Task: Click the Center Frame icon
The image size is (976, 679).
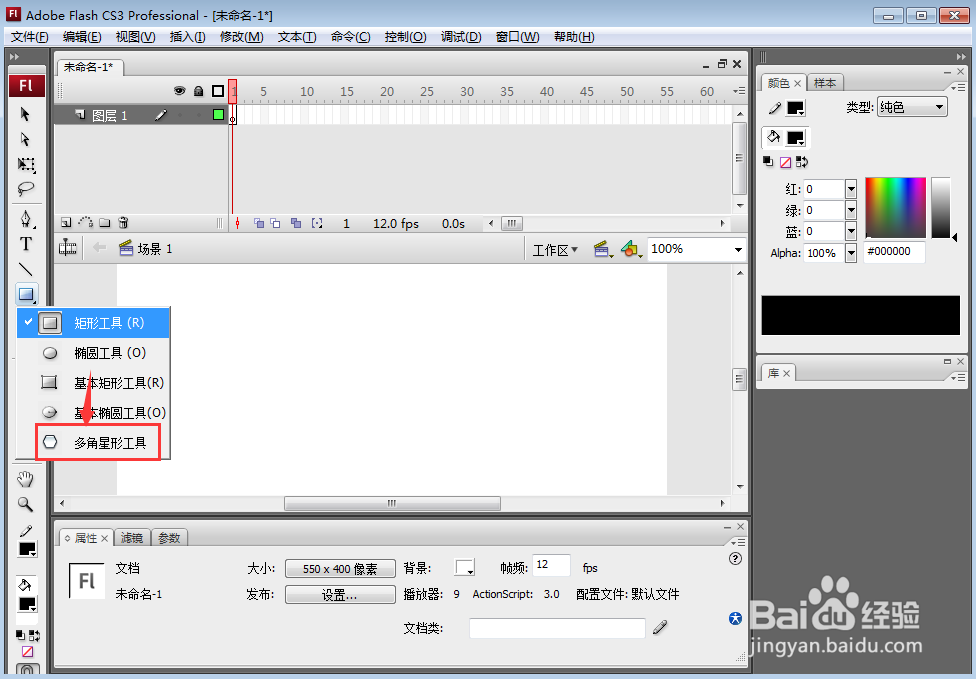Action: point(237,223)
